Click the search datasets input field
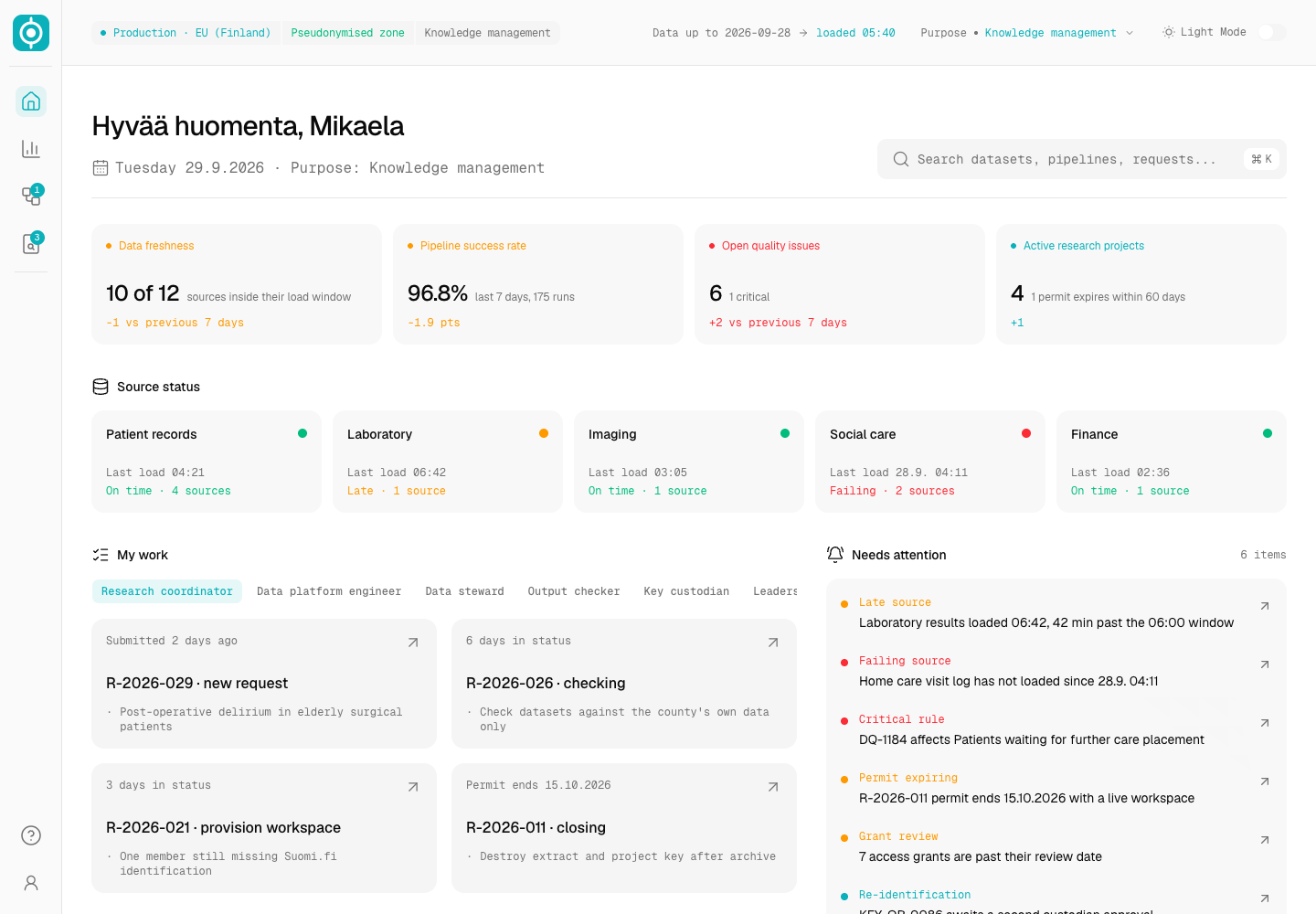 1082,159
